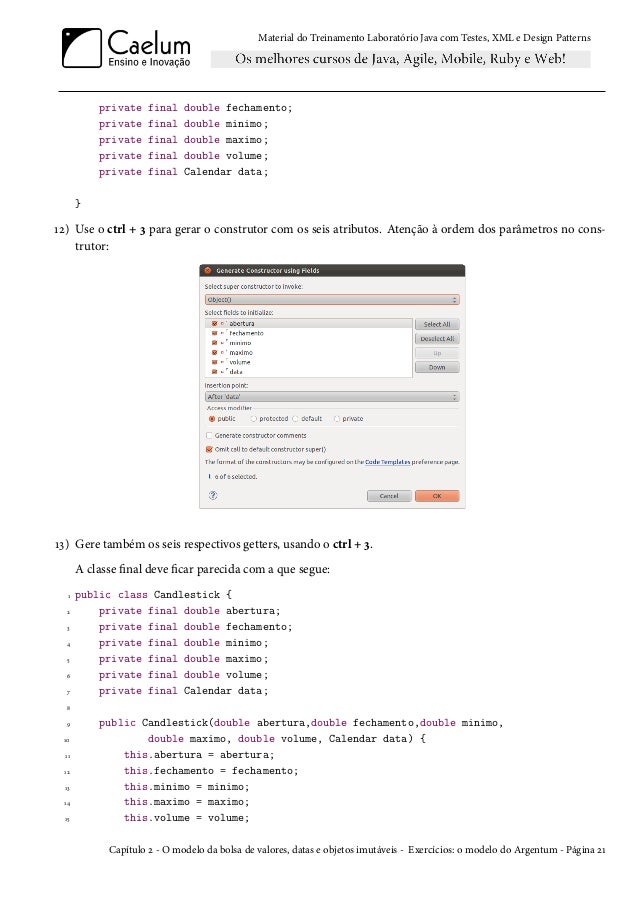Select the maximo row in fields list
638x903 pixels.
point(309,352)
